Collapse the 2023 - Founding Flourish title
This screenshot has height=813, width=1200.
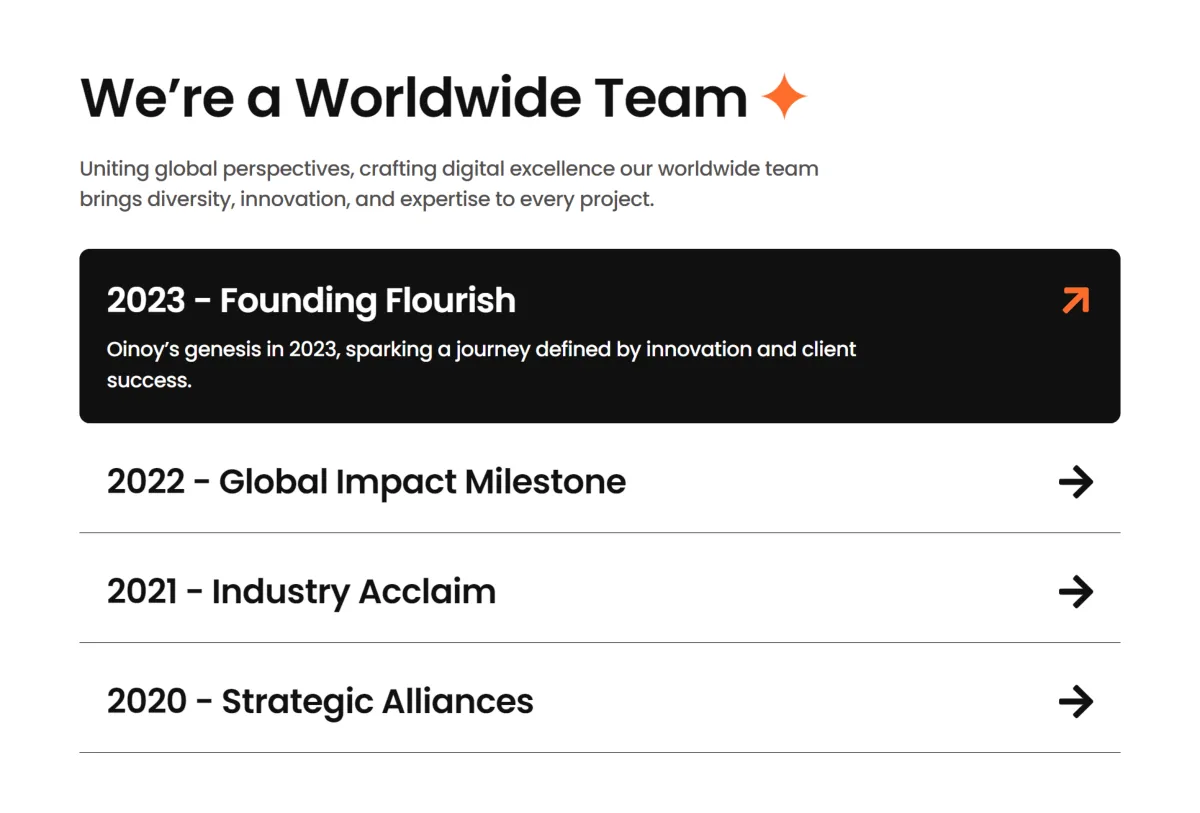[x=311, y=300]
